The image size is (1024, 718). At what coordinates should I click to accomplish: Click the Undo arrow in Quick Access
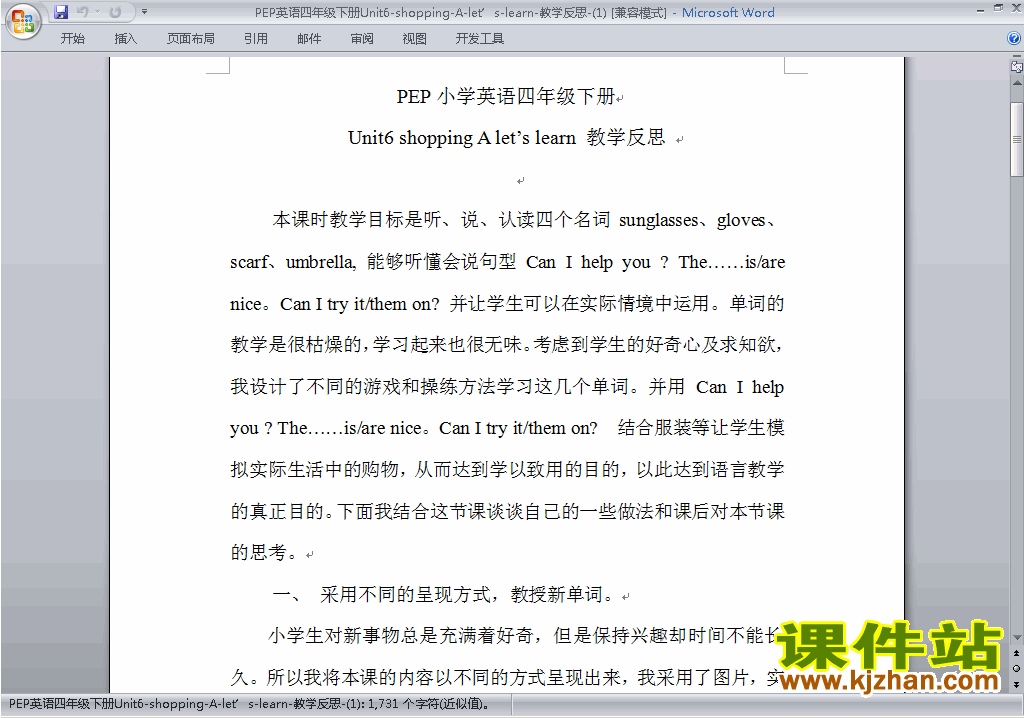[82, 12]
